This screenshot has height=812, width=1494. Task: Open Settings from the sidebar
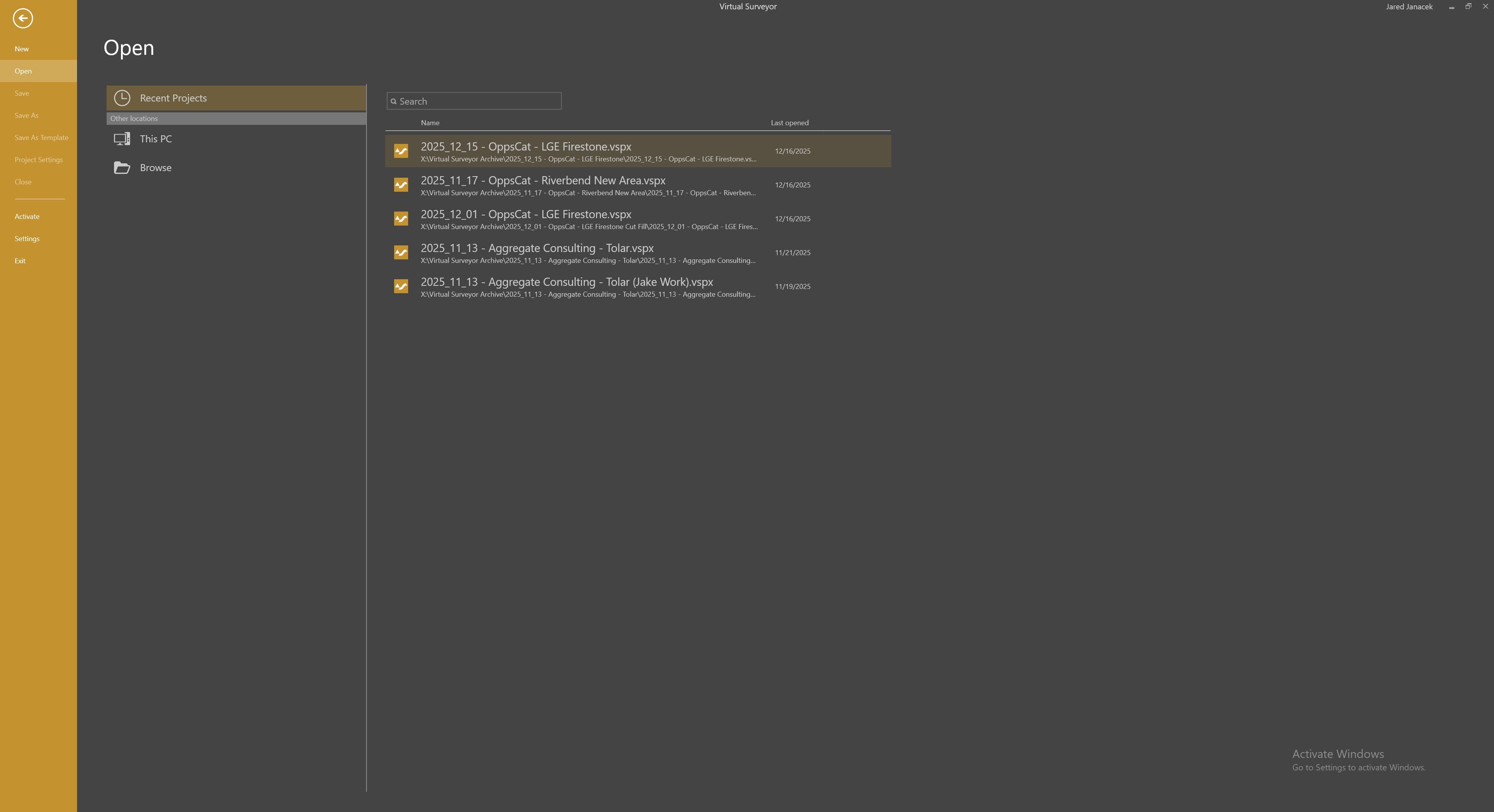[x=38, y=239]
